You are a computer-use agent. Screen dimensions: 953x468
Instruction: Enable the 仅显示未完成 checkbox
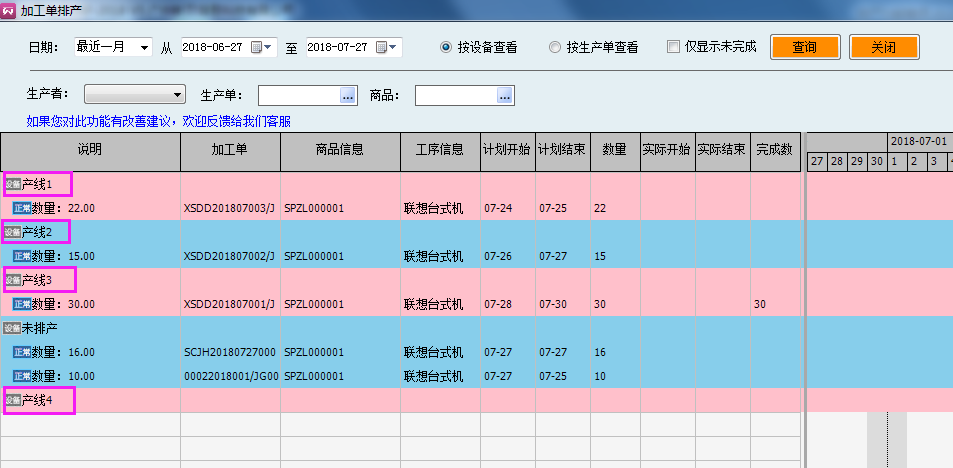(673, 47)
